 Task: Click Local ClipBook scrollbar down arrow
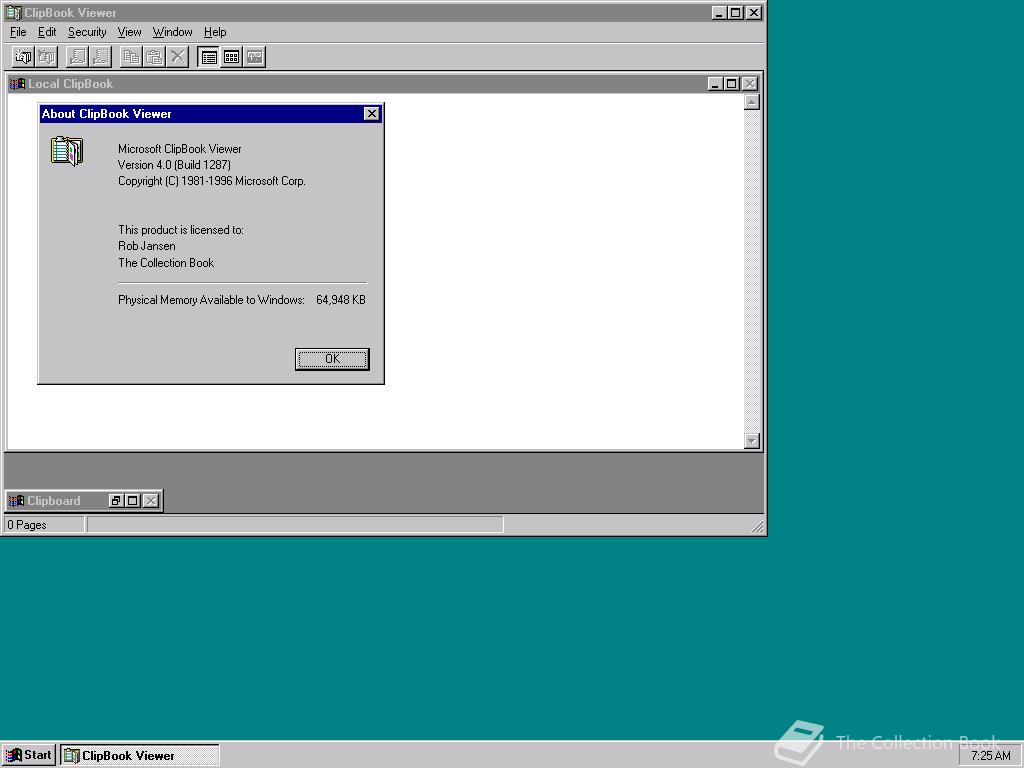pyautogui.click(x=752, y=441)
